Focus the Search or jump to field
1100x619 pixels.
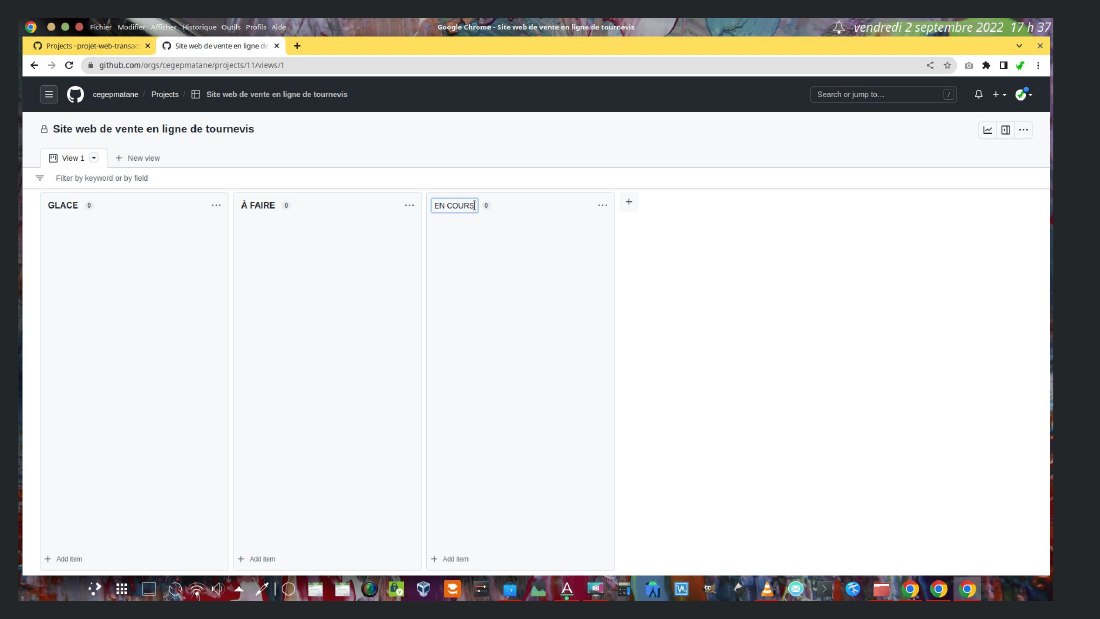tap(883, 94)
